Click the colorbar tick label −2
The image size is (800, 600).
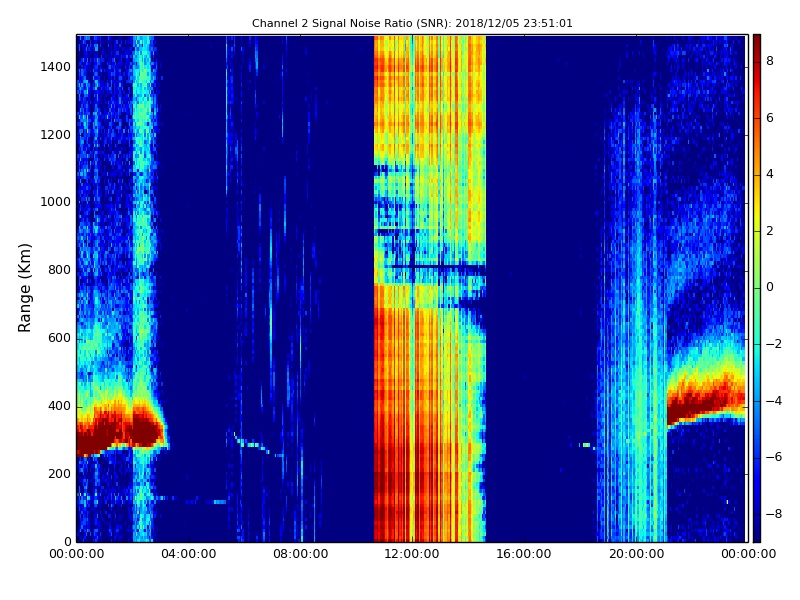(774, 344)
